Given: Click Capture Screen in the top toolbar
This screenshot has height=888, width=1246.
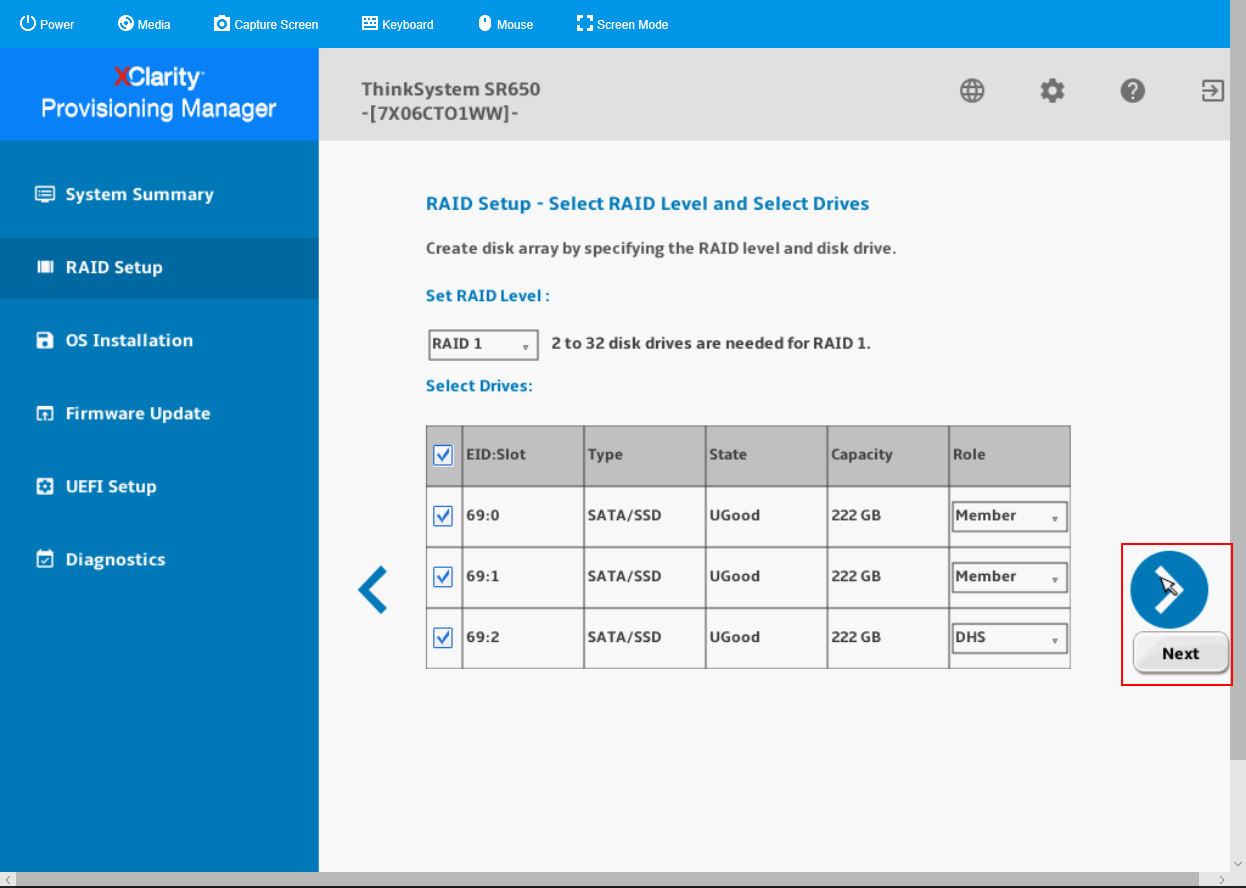Looking at the screenshot, I should 266,24.
